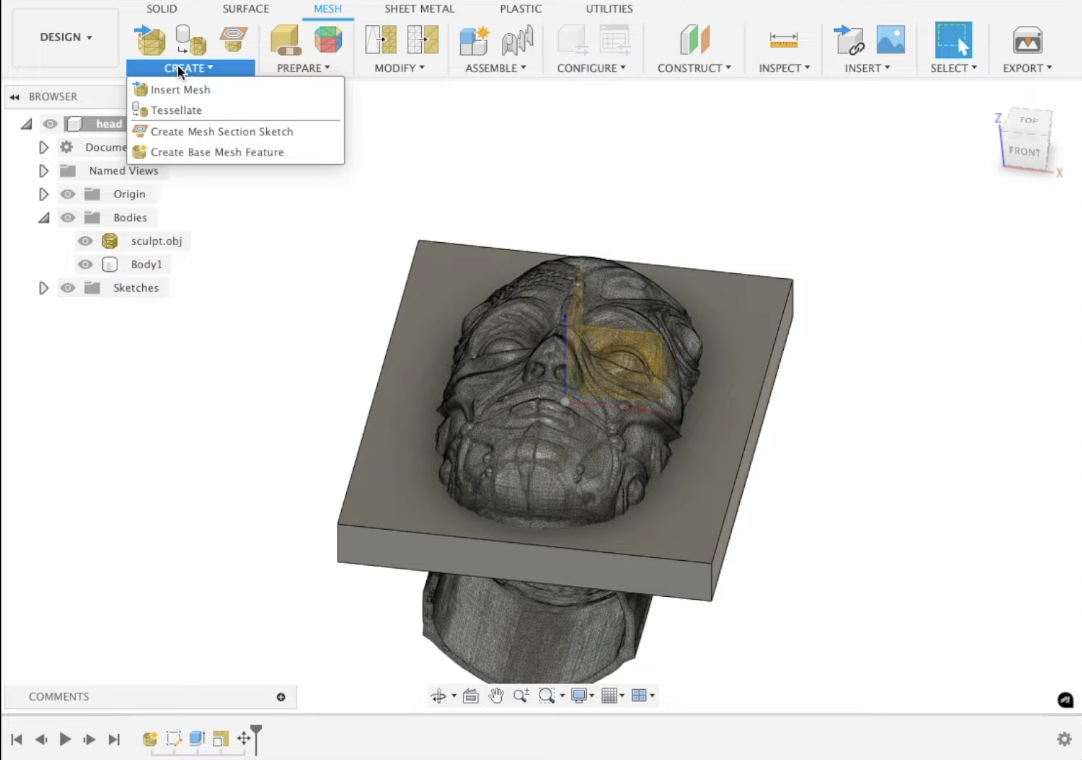Collapse the head root component
This screenshot has height=760, width=1082.
(x=27, y=124)
